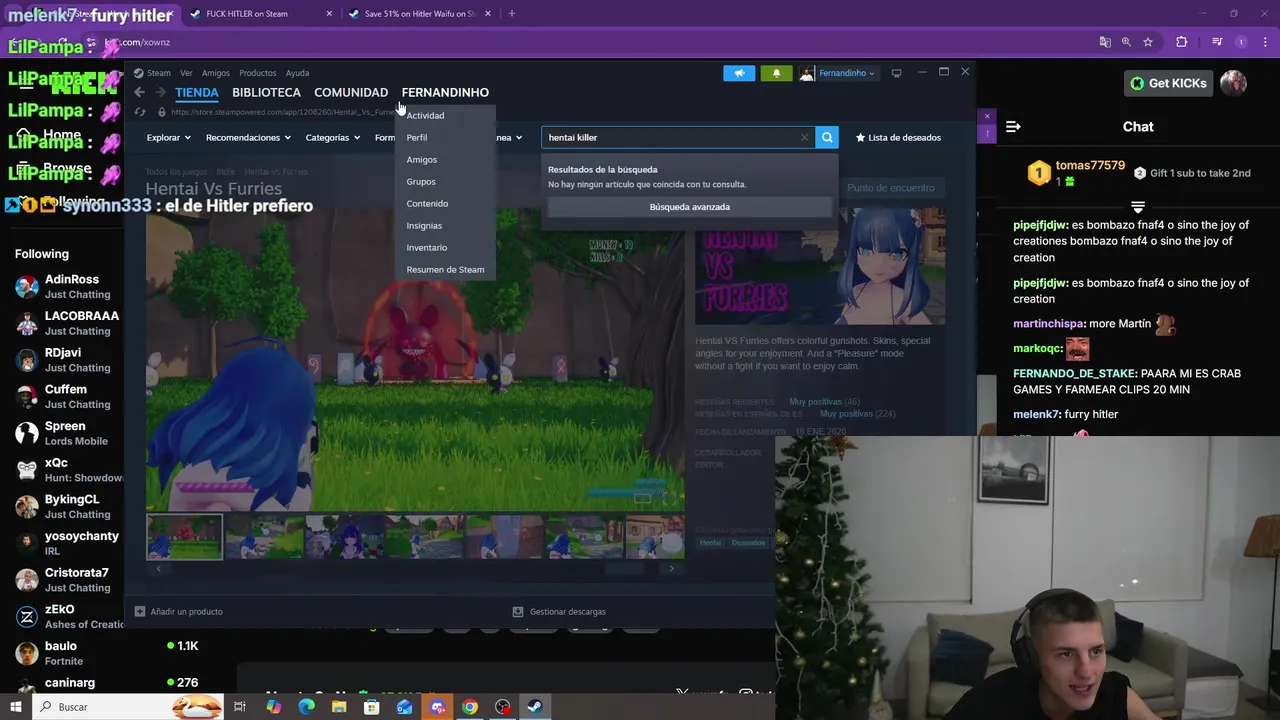Expand the Explorar dropdown in the Steam store
This screenshot has height=720, width=1280.
click(x=169, y=138)
